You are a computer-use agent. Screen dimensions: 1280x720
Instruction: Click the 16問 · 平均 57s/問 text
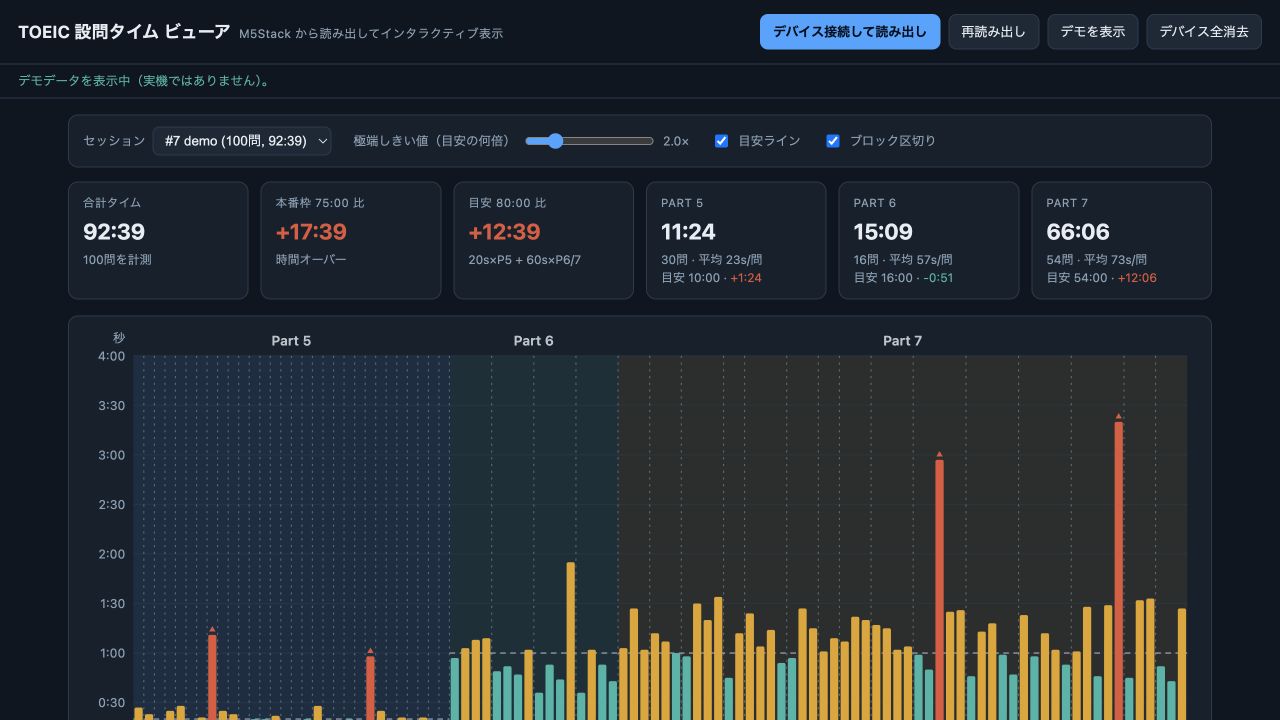[x=903, y=259]
